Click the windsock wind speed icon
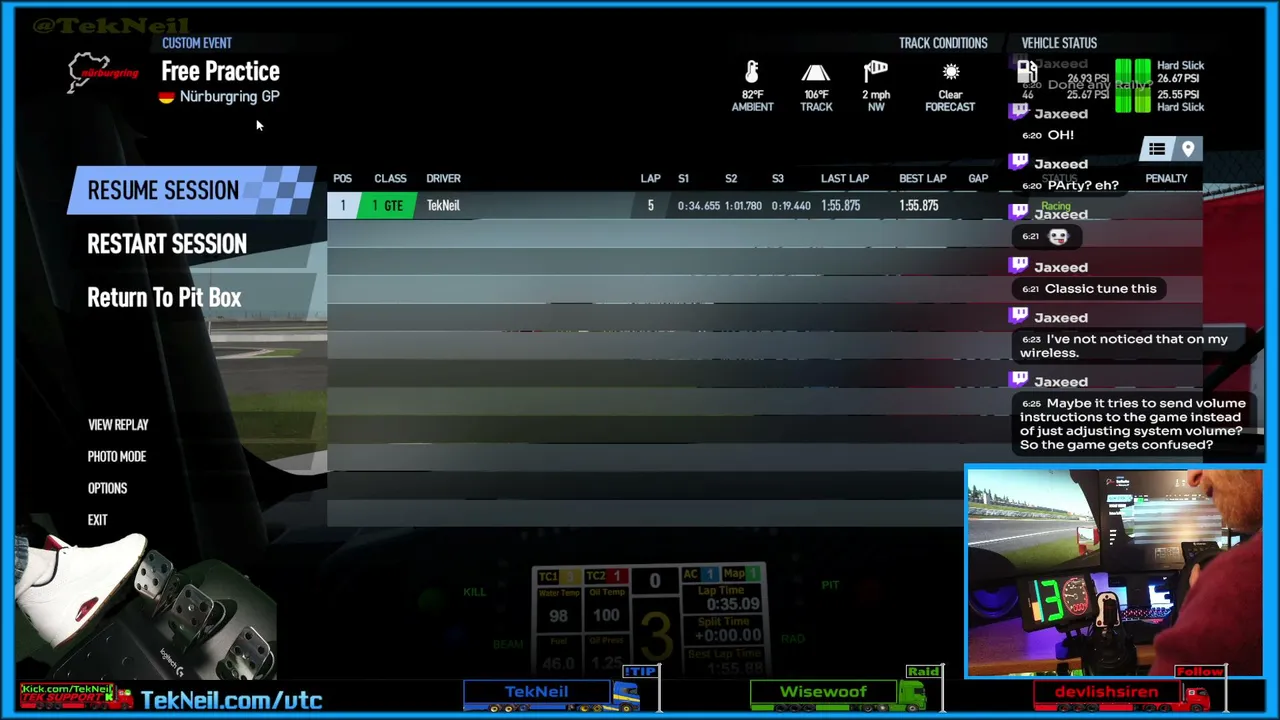The height and width of the screenshot is (720, 1280). click(876, 72)
